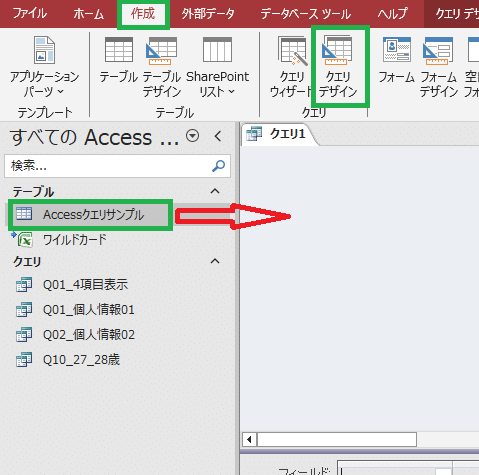Open the SharePoint リスト dropdown
Image resolution: width=479 pixels, height=475 pixels.
(x=217, y=67)
